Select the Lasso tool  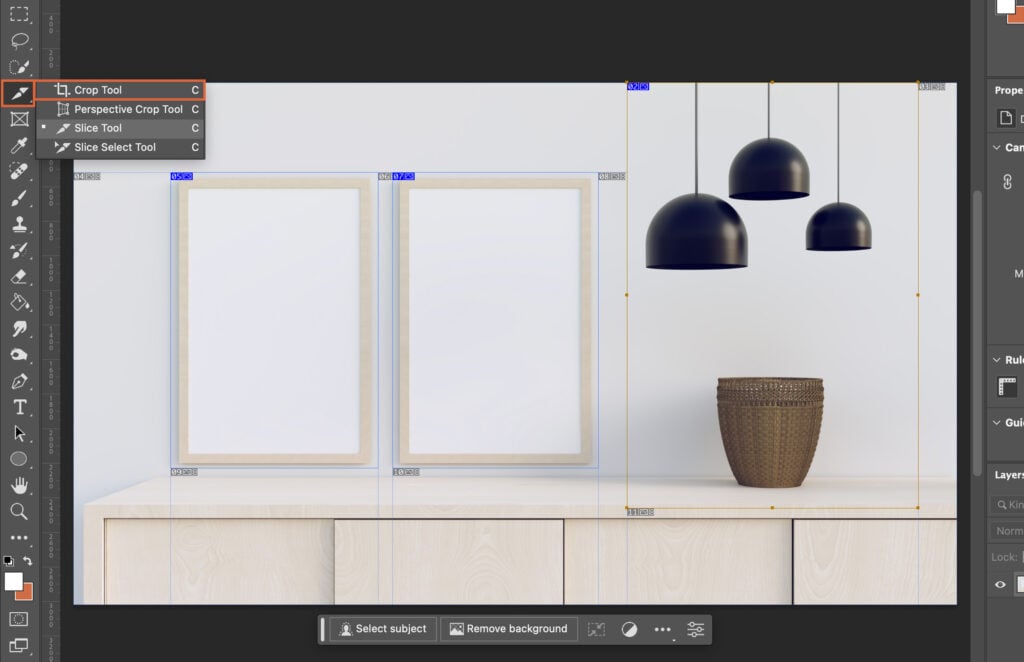click(18, 41)
